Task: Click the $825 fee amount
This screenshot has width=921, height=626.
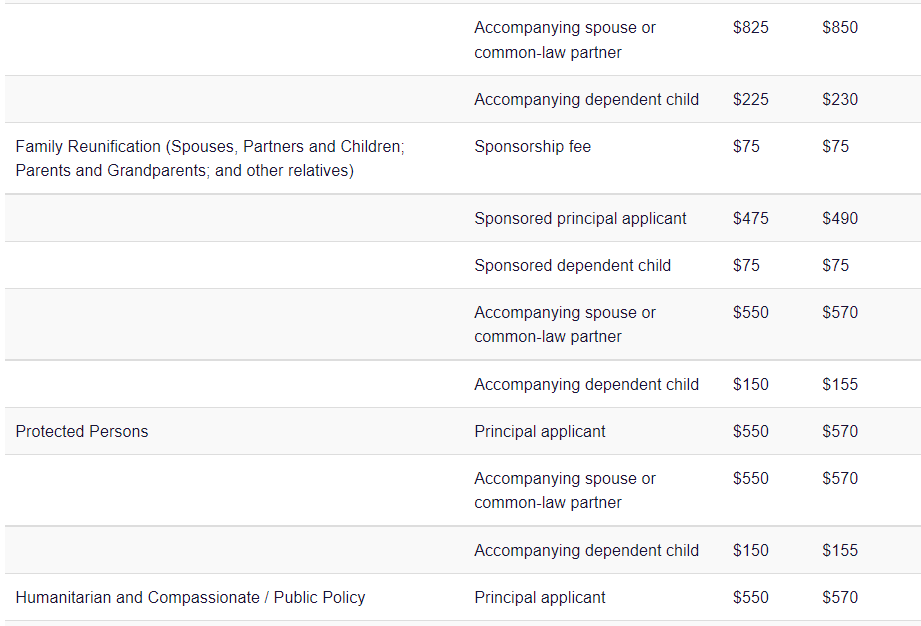Action: (750, 27)
